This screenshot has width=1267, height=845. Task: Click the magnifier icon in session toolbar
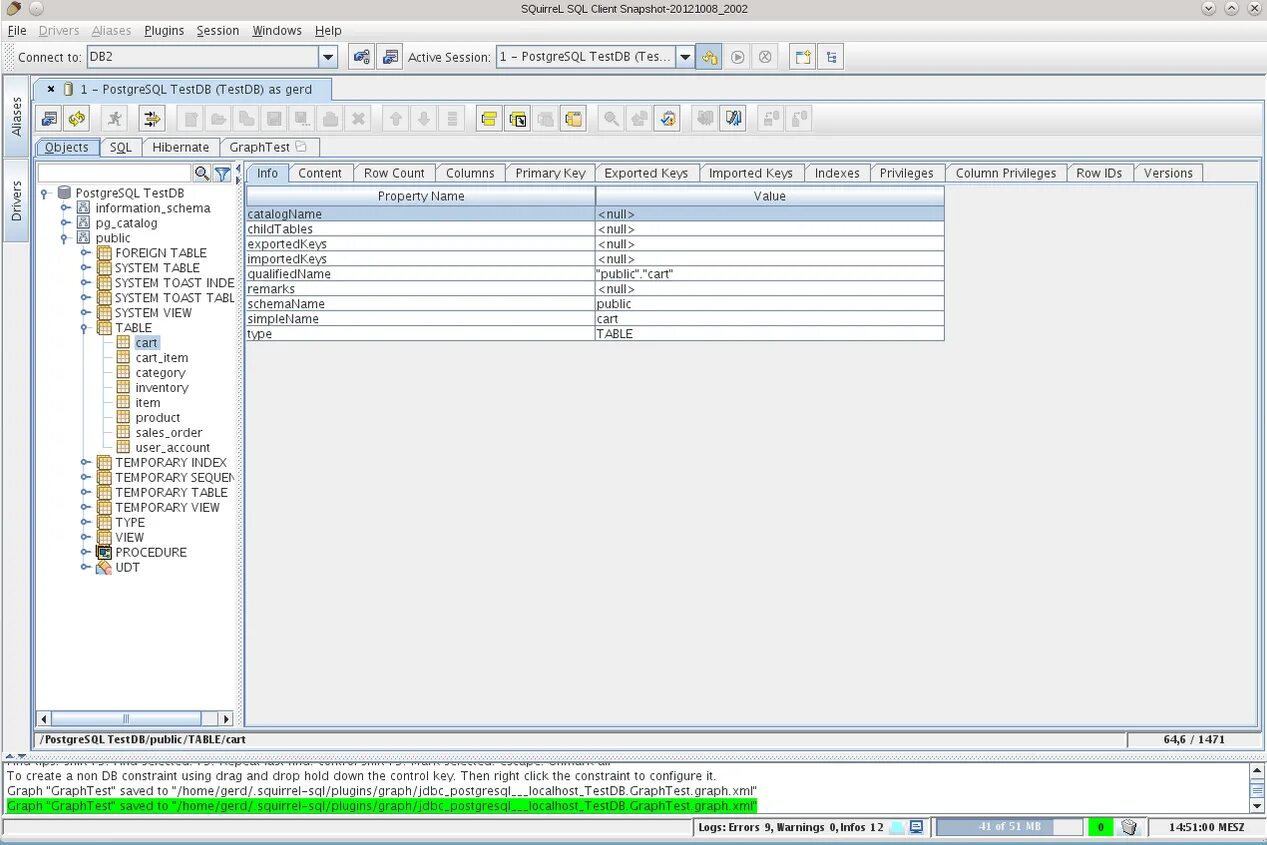coord(611,119)
